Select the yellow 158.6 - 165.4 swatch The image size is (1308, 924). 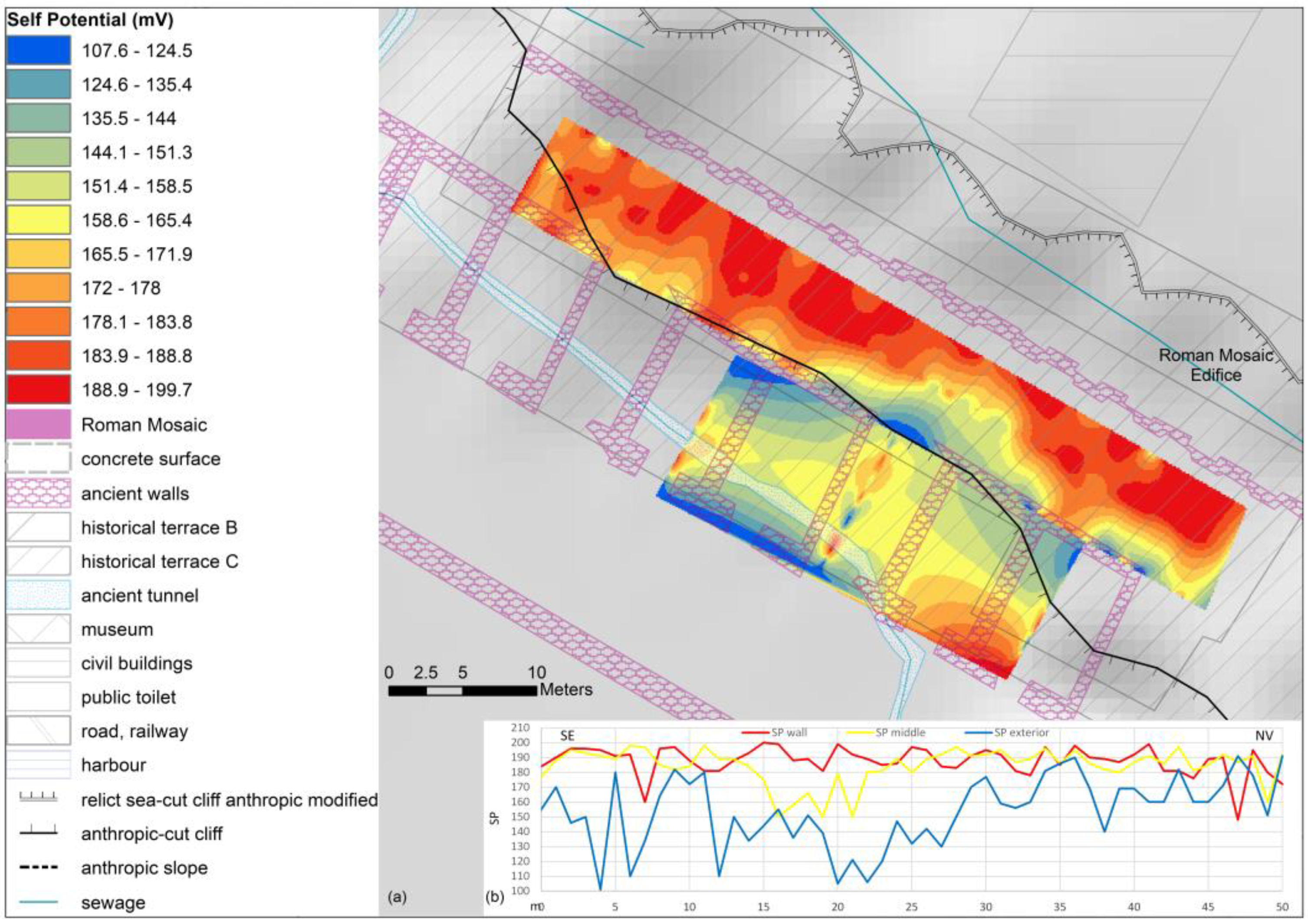(38, 220)
